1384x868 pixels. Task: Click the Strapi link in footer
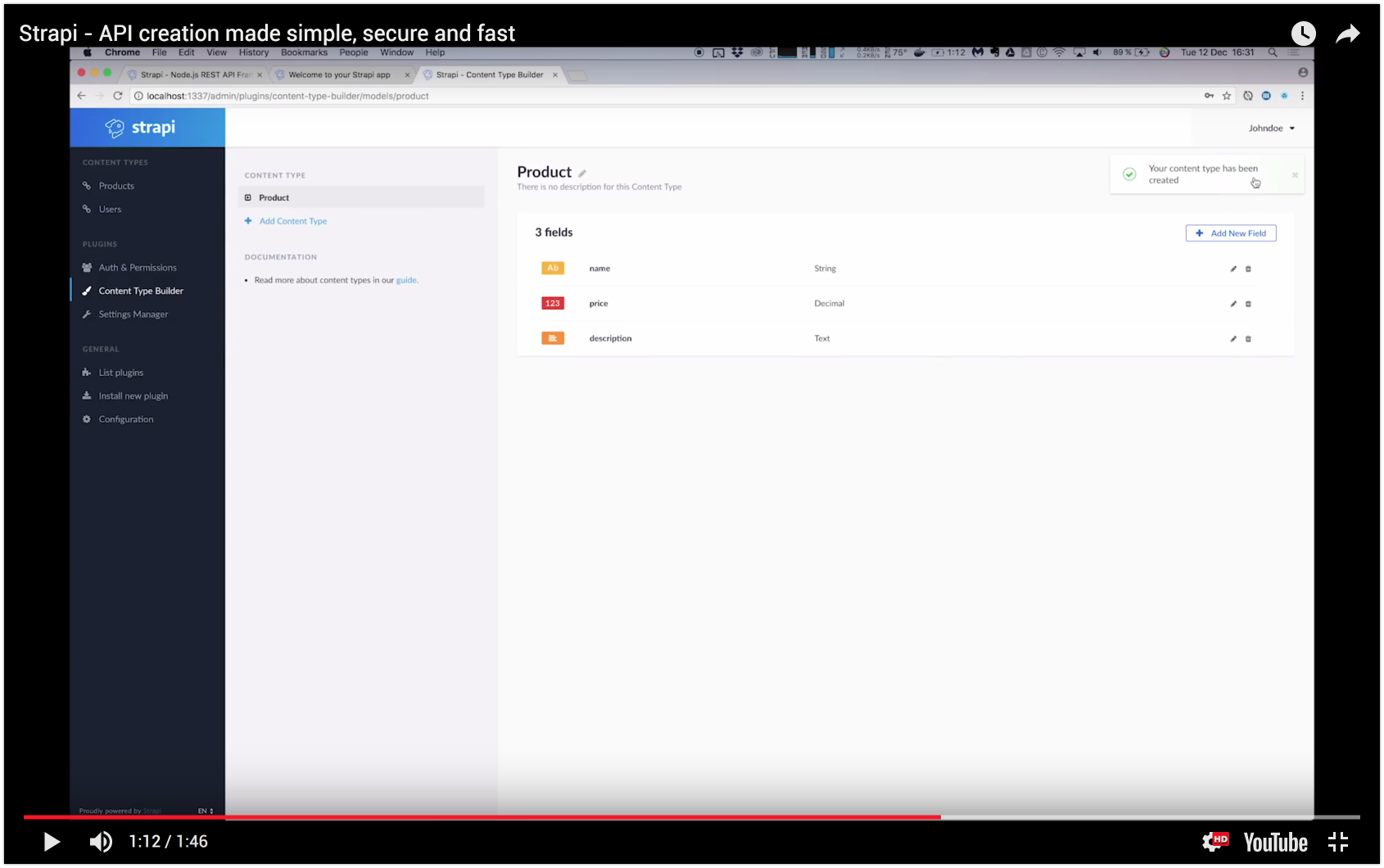(152, 811)
